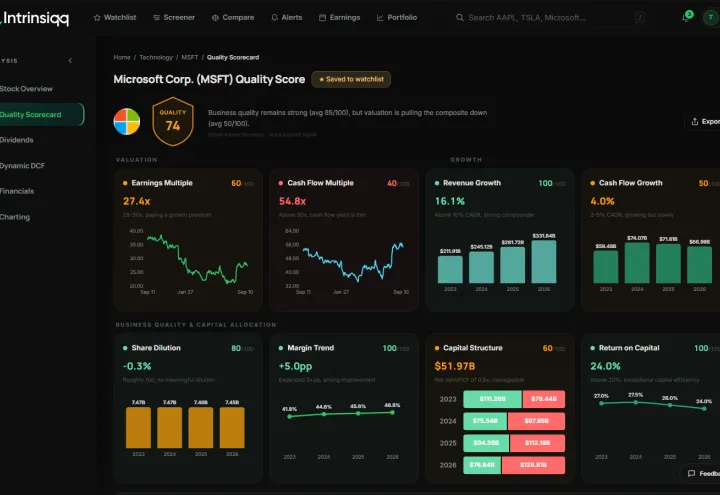The width and height of the screenshot is (720, 495).
Task: Open the Share Dilution card title
Action: [x=156, y=348]
